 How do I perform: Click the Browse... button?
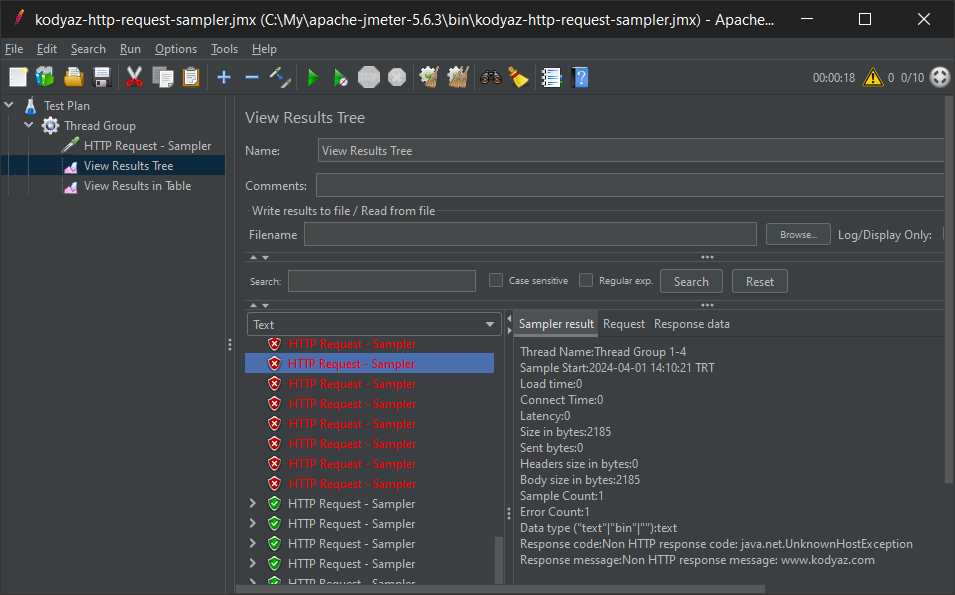(798, 234)
